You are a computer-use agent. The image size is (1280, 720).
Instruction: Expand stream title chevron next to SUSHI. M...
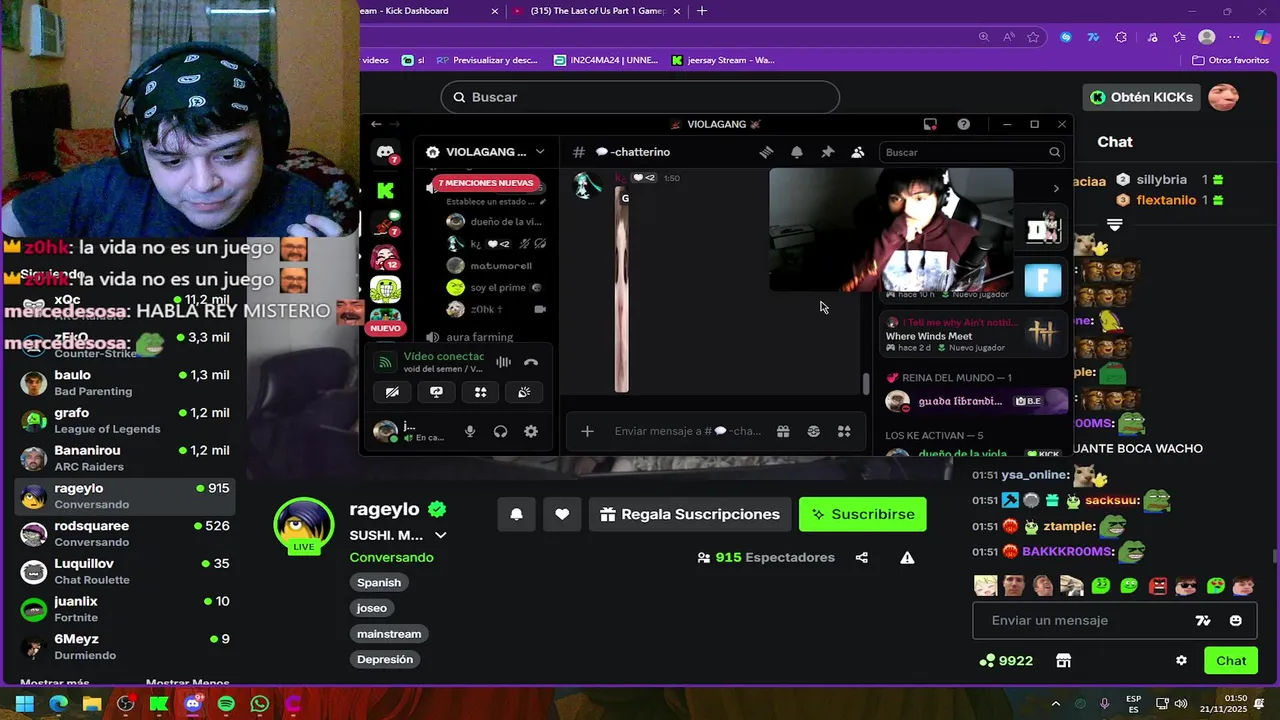click(440, 535)
